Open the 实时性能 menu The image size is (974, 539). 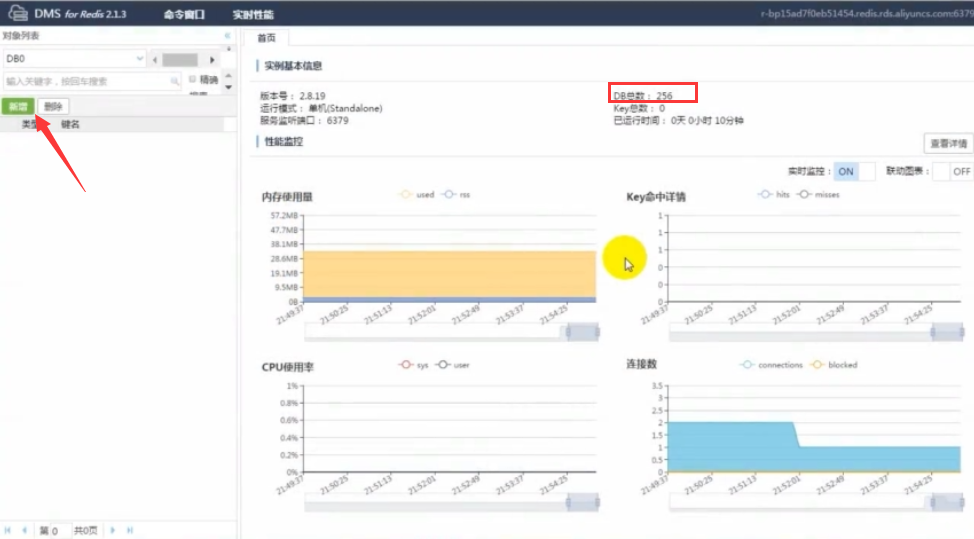click(x=253, y=15)
